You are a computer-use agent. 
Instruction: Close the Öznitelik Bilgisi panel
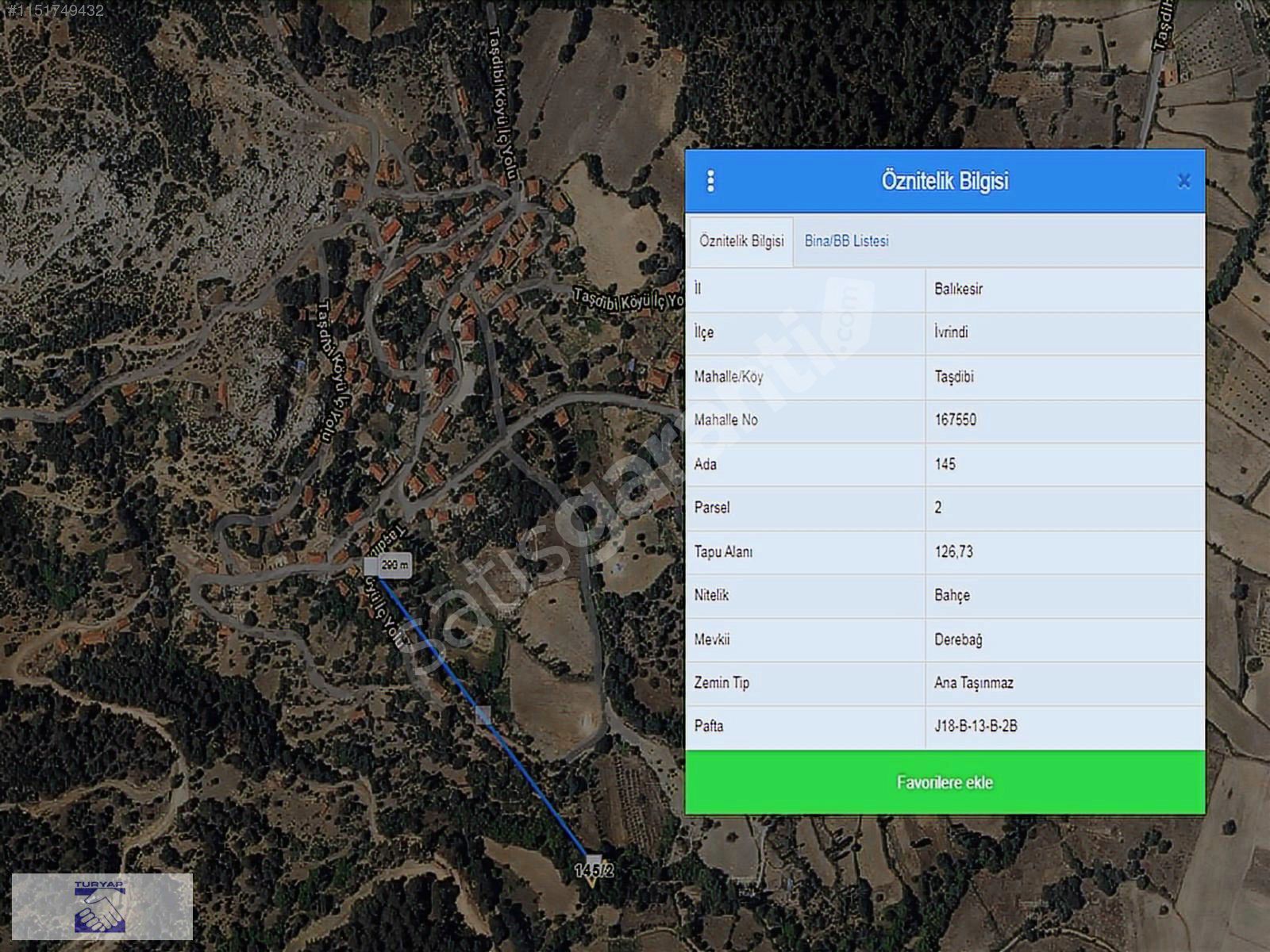[1183, 181]
